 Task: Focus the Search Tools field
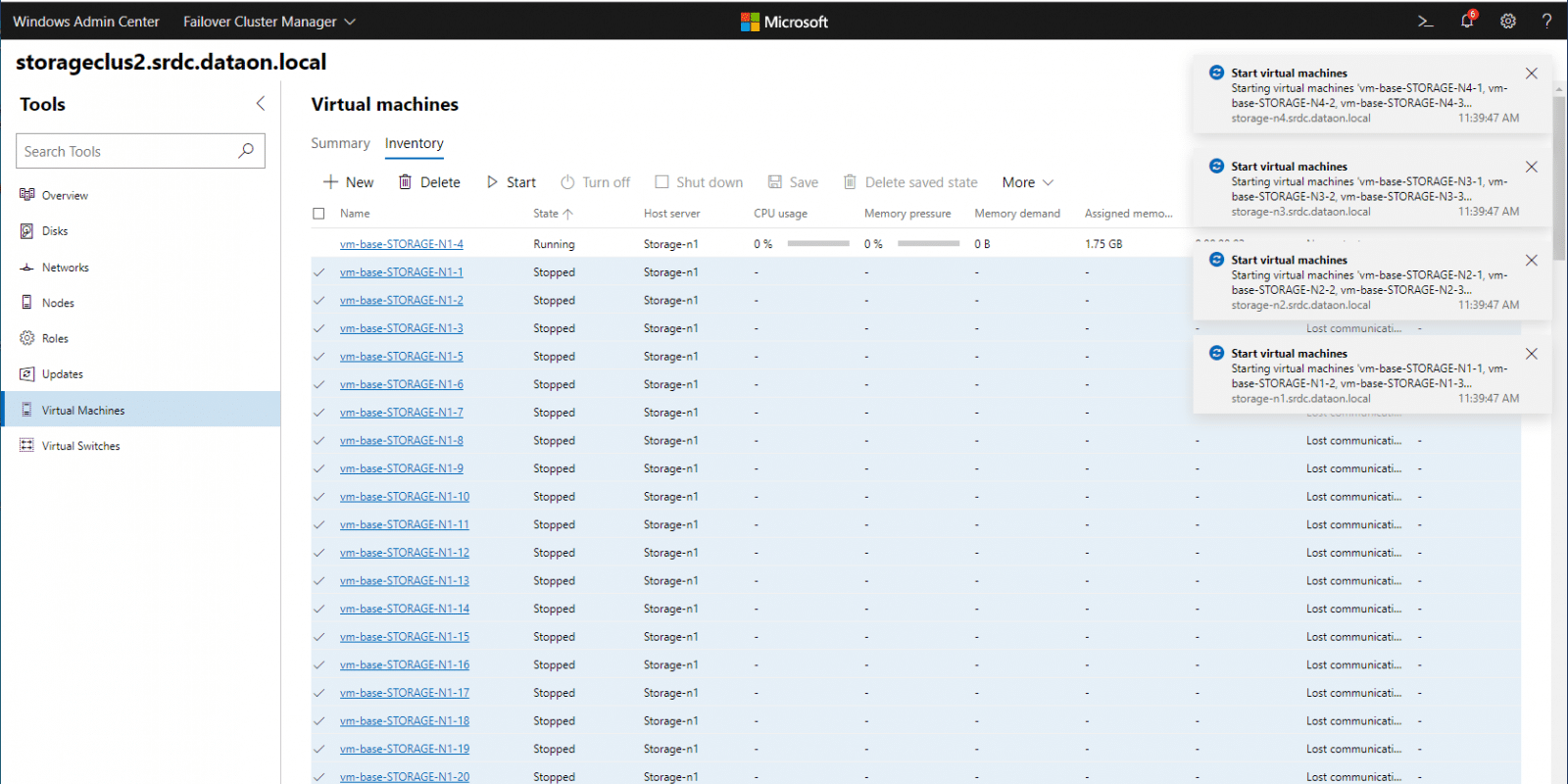(x=140, y=151)
